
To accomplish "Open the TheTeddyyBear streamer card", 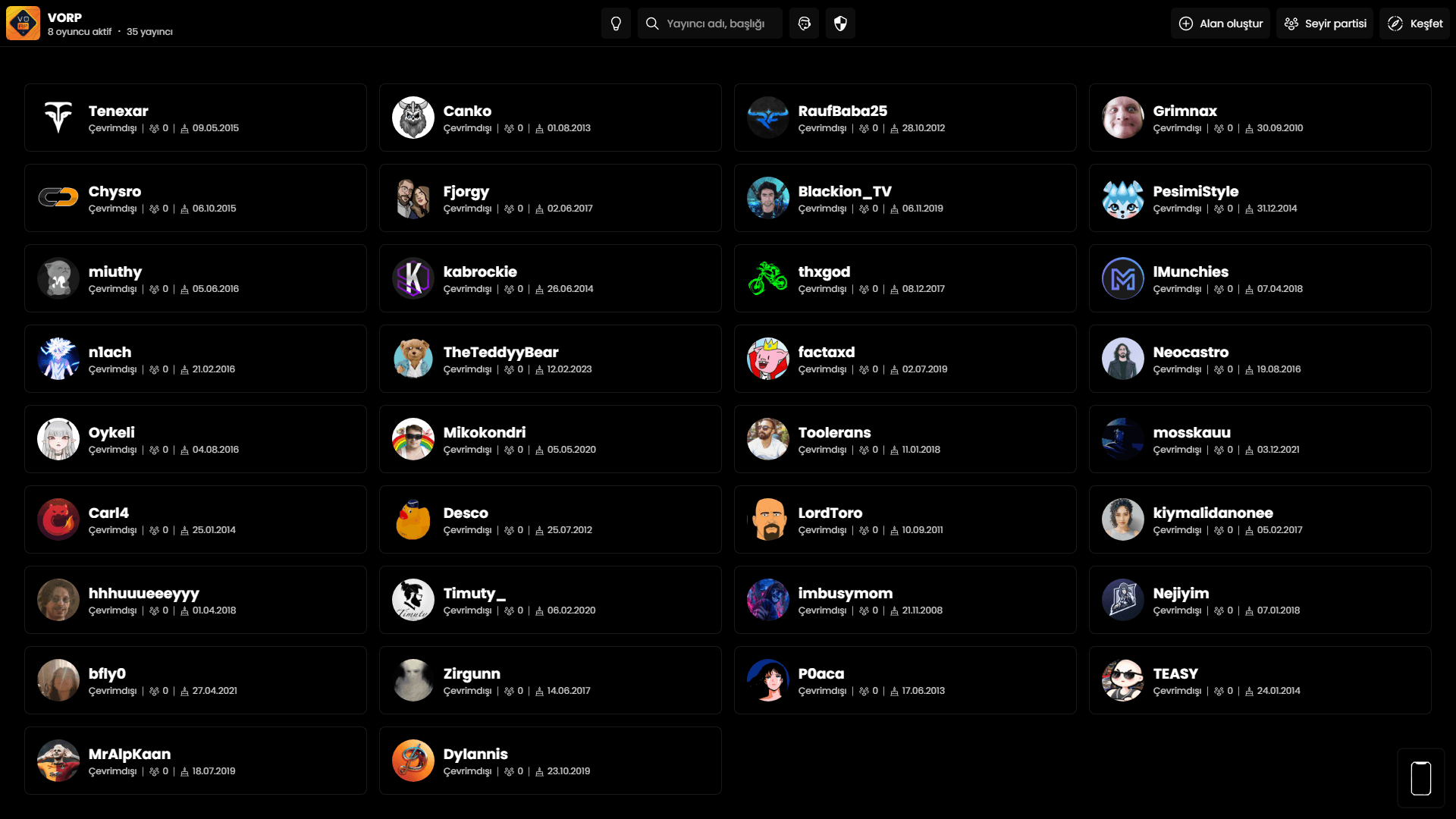I will (550, 359).
